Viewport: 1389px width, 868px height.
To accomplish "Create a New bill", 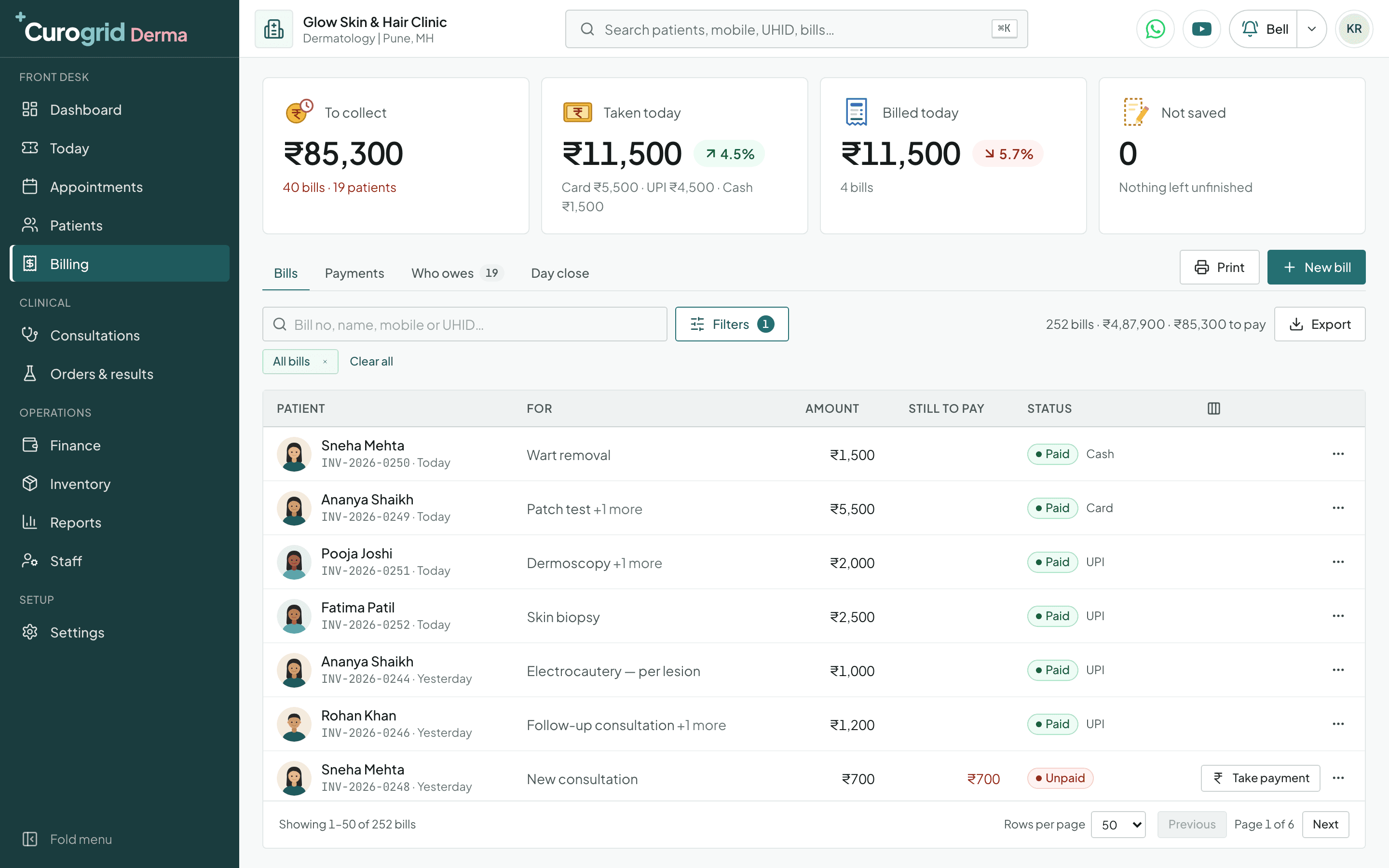I will coord(1316,267).
